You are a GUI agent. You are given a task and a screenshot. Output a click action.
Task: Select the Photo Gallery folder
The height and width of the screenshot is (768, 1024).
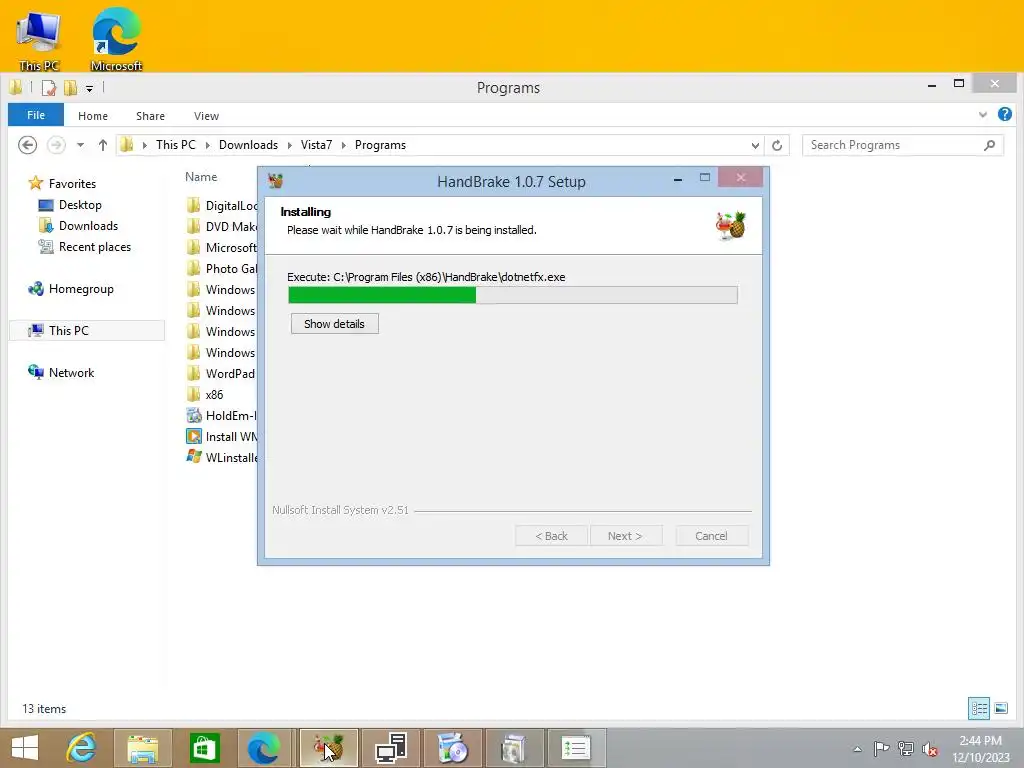[x=222, y=268]
